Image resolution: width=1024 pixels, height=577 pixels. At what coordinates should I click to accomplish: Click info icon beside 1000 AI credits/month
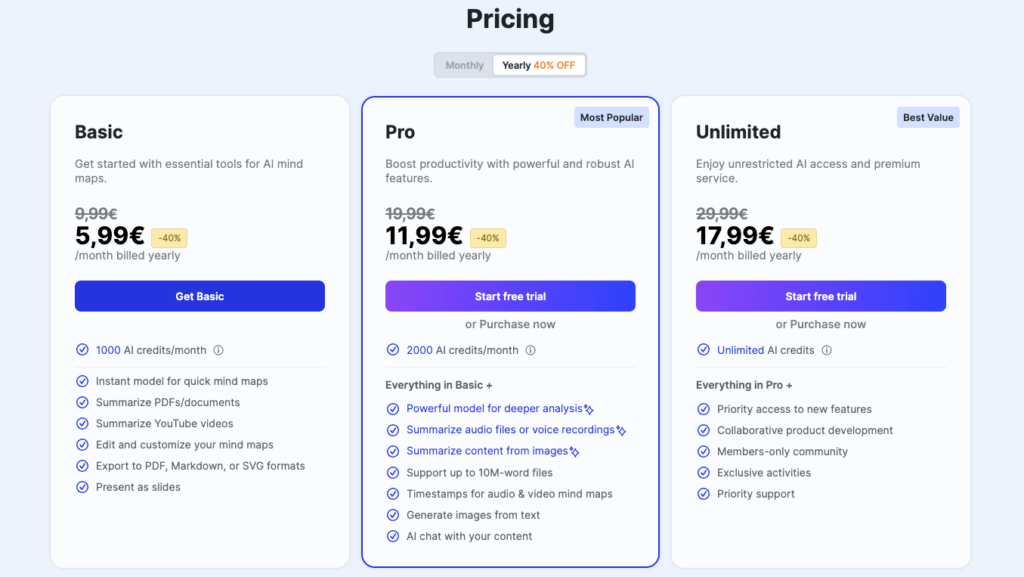tap(218, 351)
